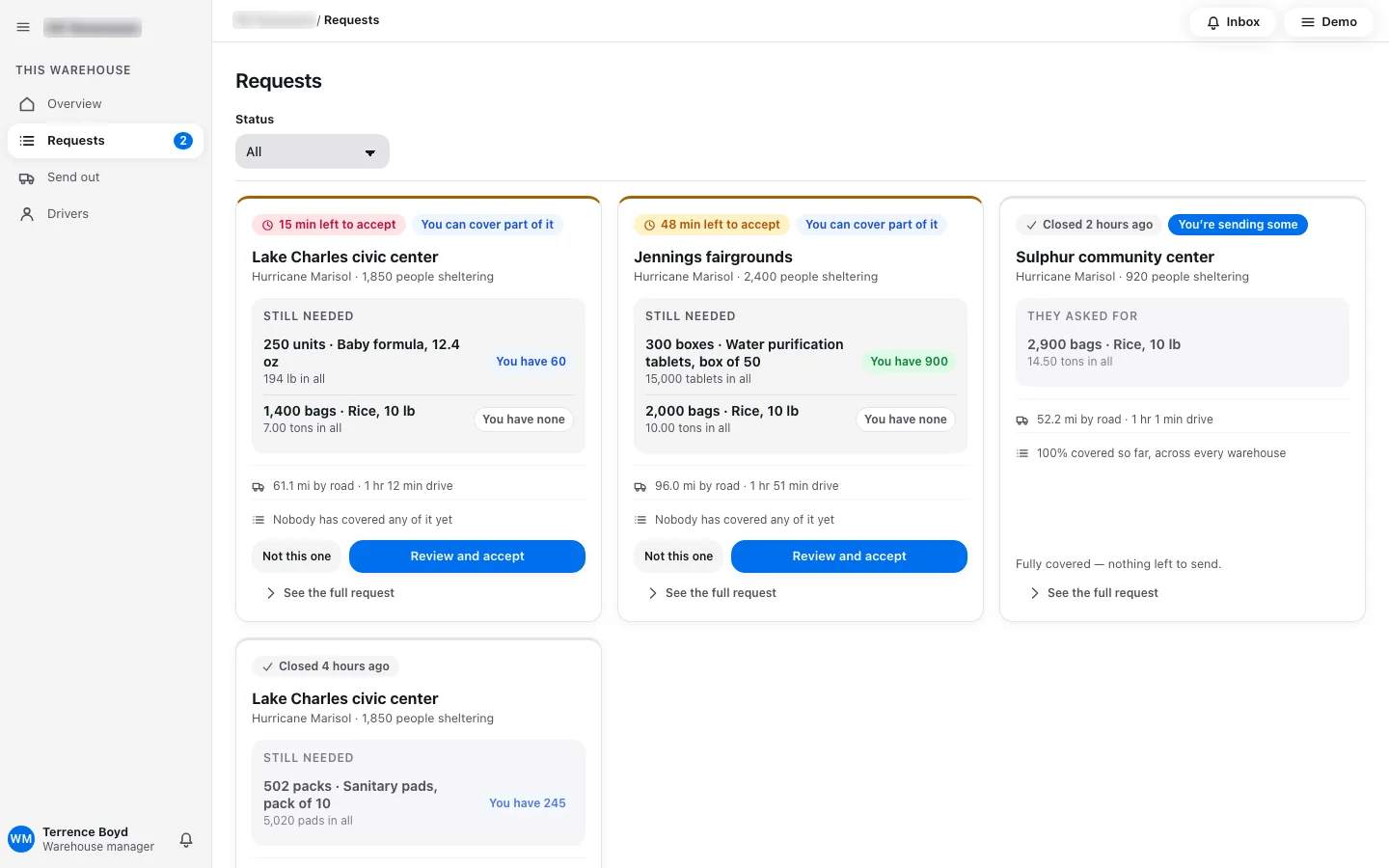Click the bell icon in the Inbox button
This screenshot has height=868, width=1389.
point(1213,22)
